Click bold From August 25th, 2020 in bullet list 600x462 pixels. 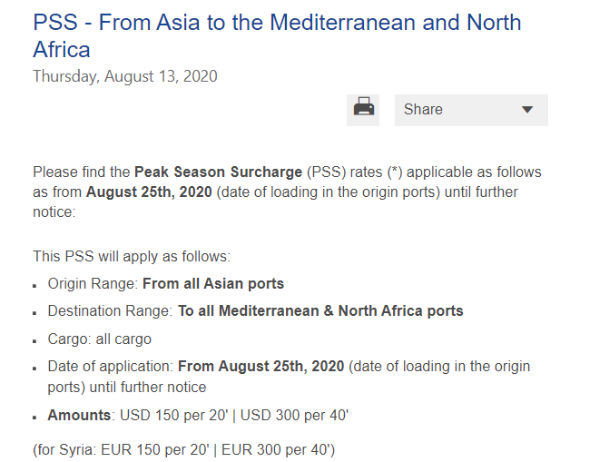point(261,366)
